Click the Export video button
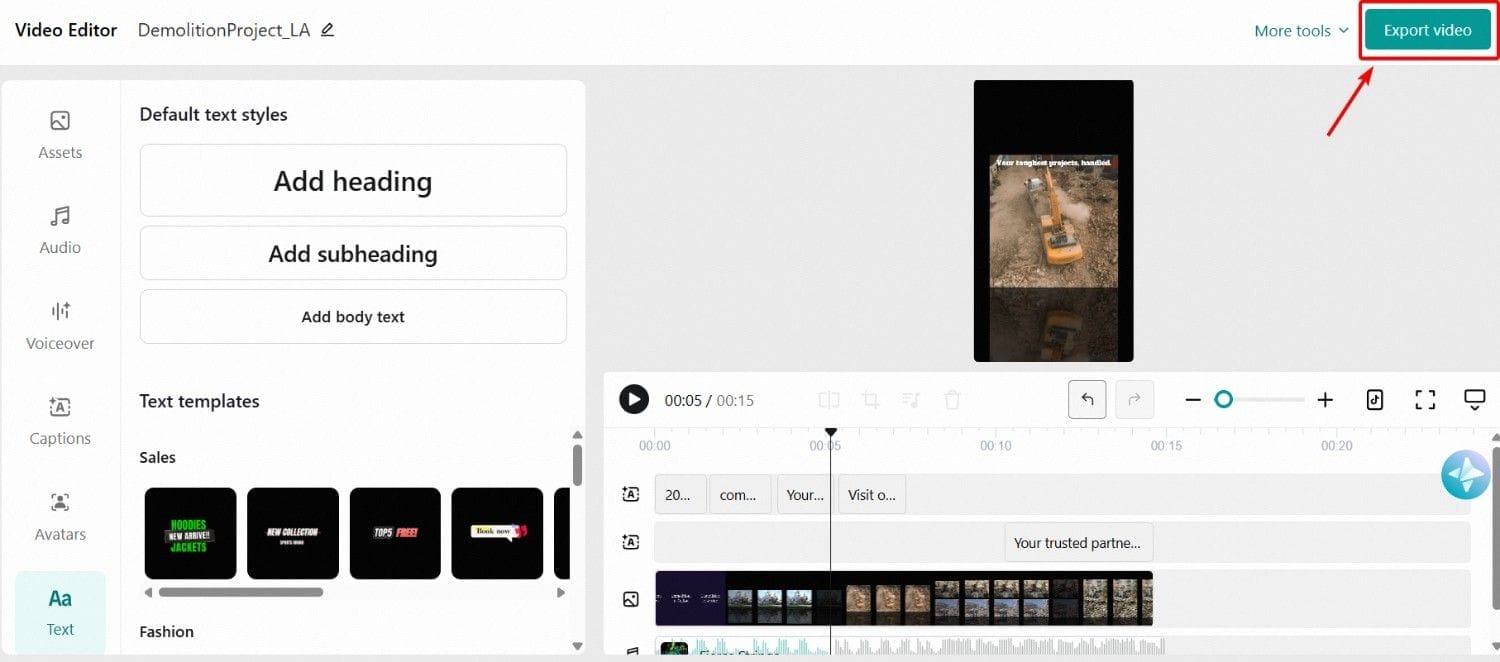Image resolution: width=1500 pixels, height=662 pixels. [1427, 31]
